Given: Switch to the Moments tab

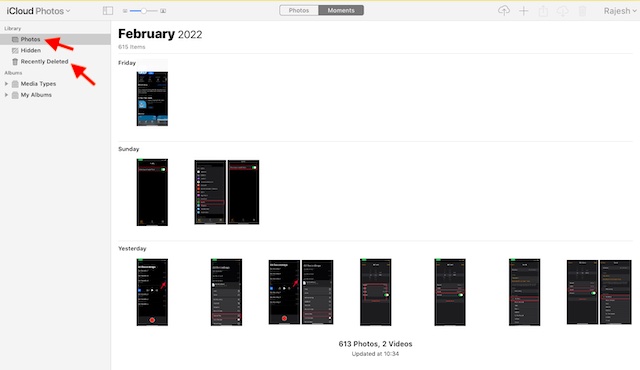Looking at the screenshot, I should [341, 10].
